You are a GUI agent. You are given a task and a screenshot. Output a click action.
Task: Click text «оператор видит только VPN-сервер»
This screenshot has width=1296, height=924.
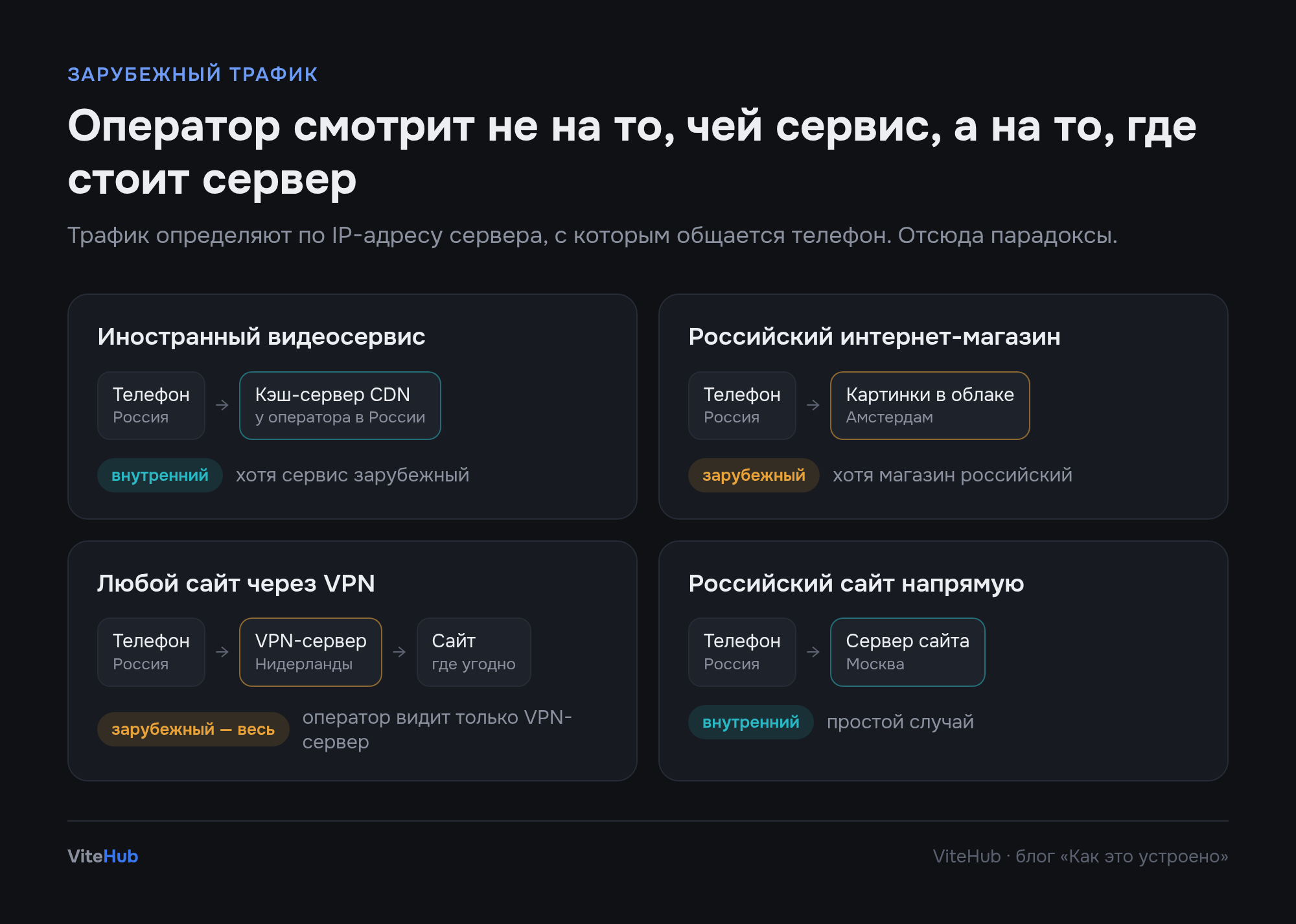(x=437, y=730)
